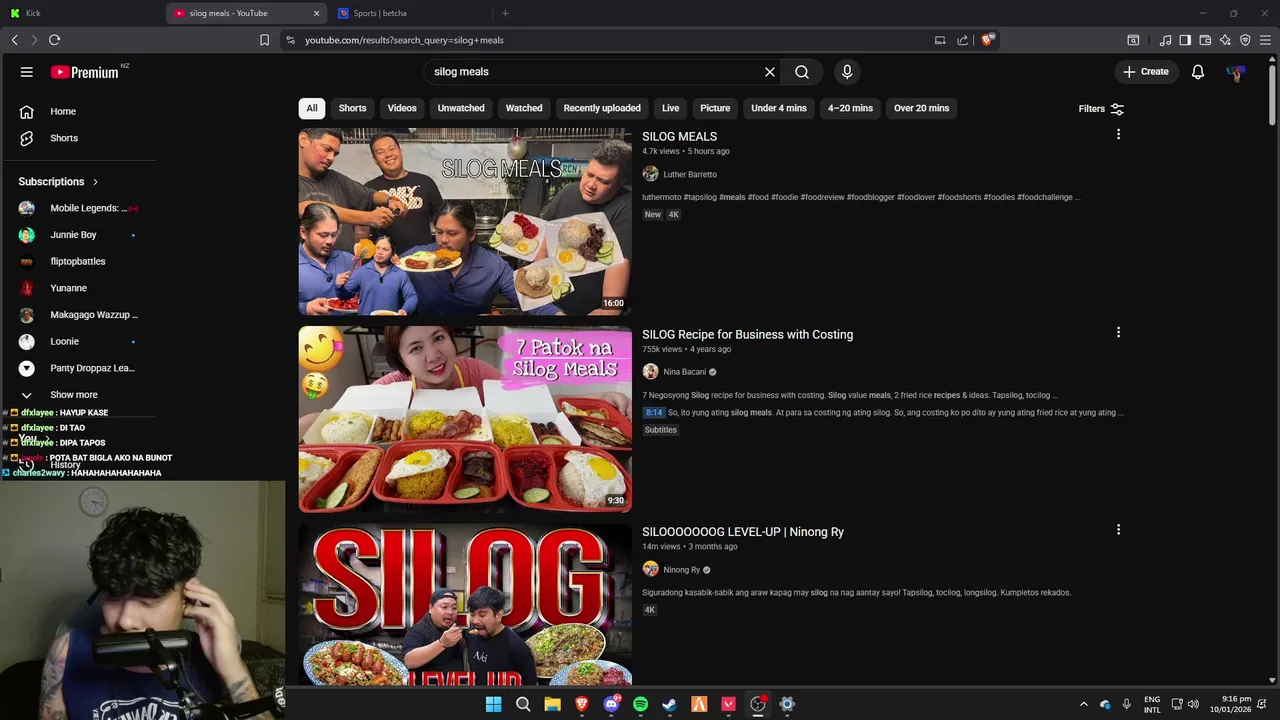
Task: Reload the page in the browser
Action: pyautogui.click(x=54, y=40)
